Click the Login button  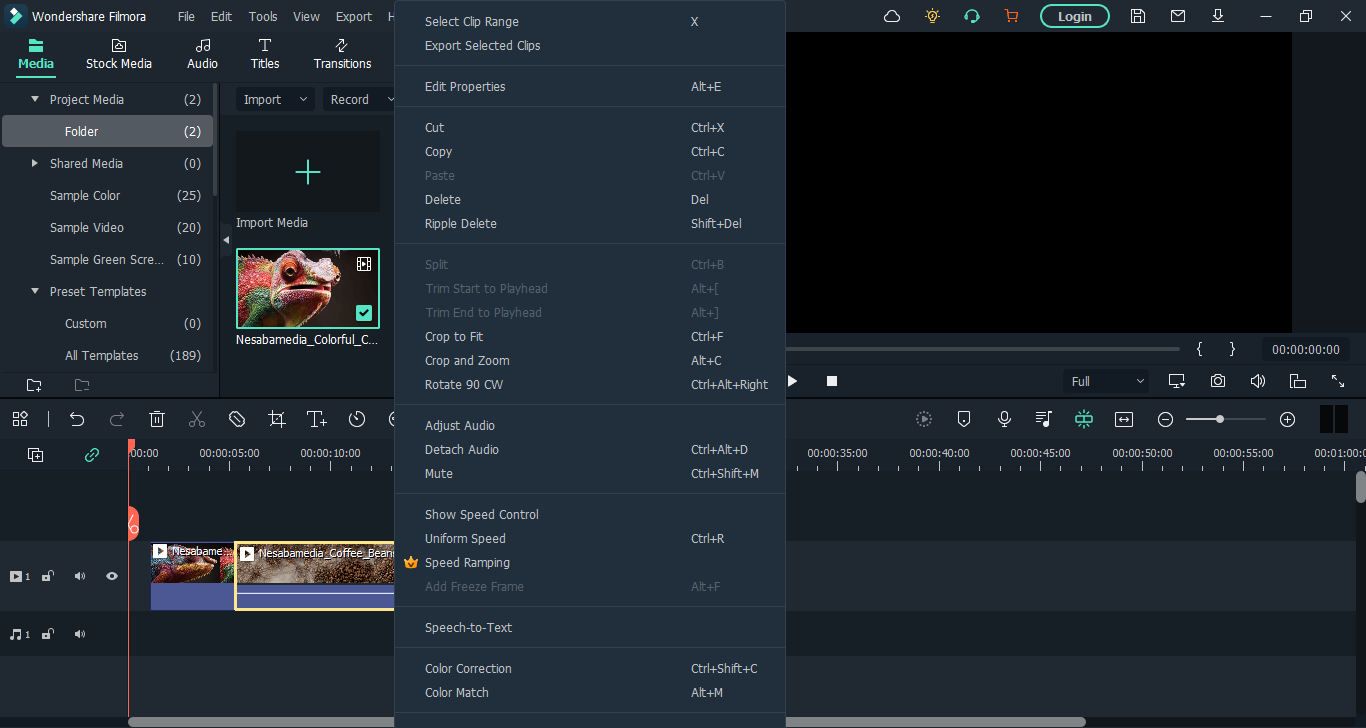click(1074, 16)
